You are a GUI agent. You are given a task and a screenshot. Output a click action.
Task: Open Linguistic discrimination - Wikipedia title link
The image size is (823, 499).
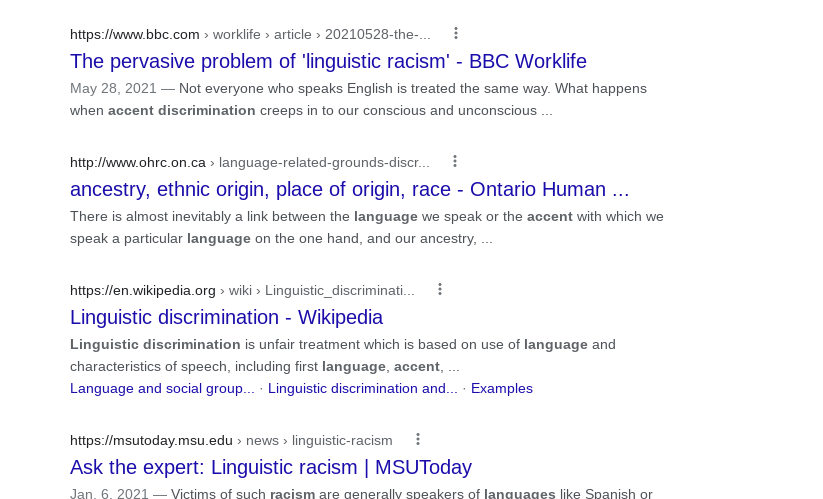(x=226, y=317)
